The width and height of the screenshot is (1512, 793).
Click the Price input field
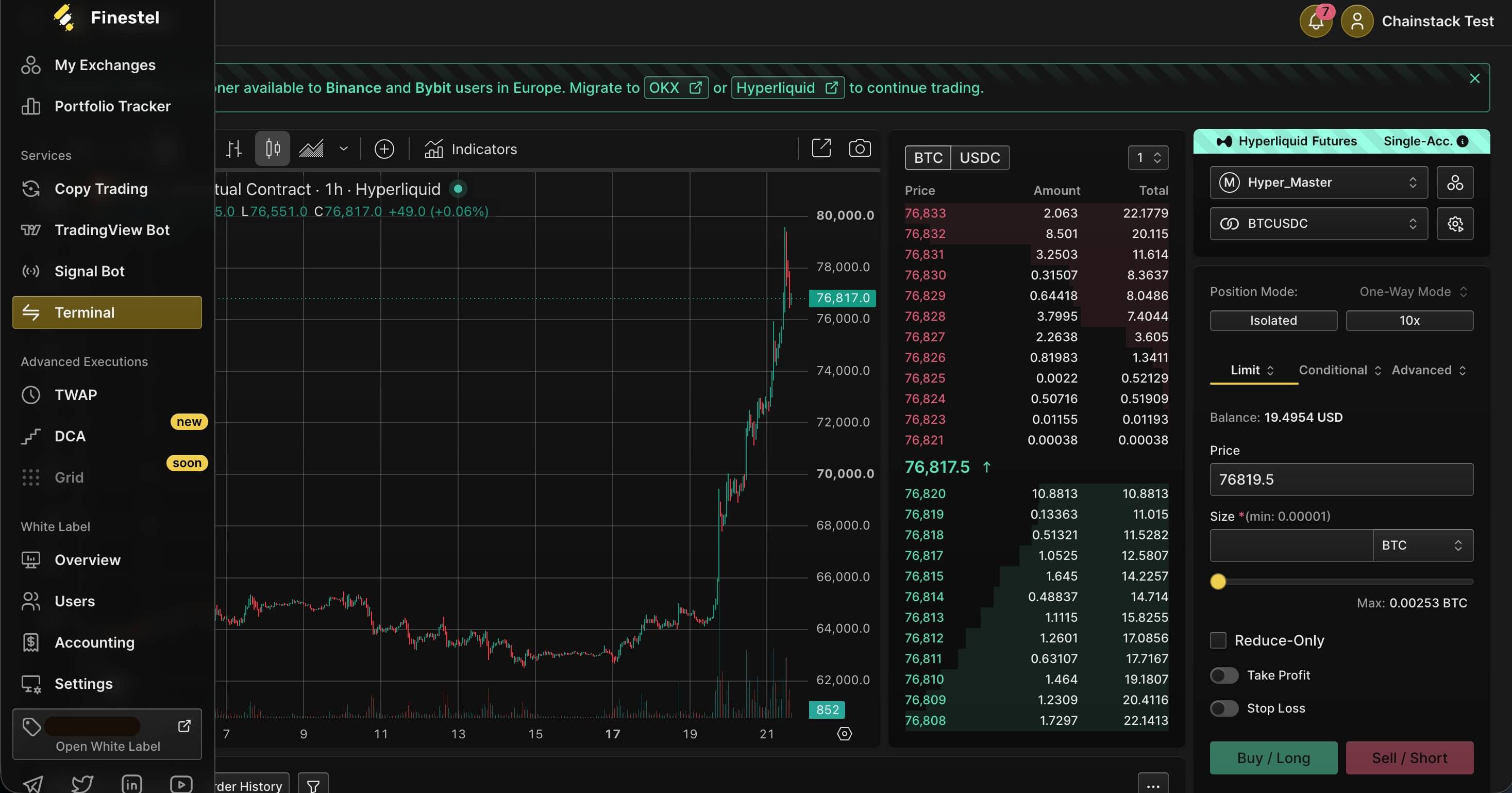click(x=1341, y=480)
